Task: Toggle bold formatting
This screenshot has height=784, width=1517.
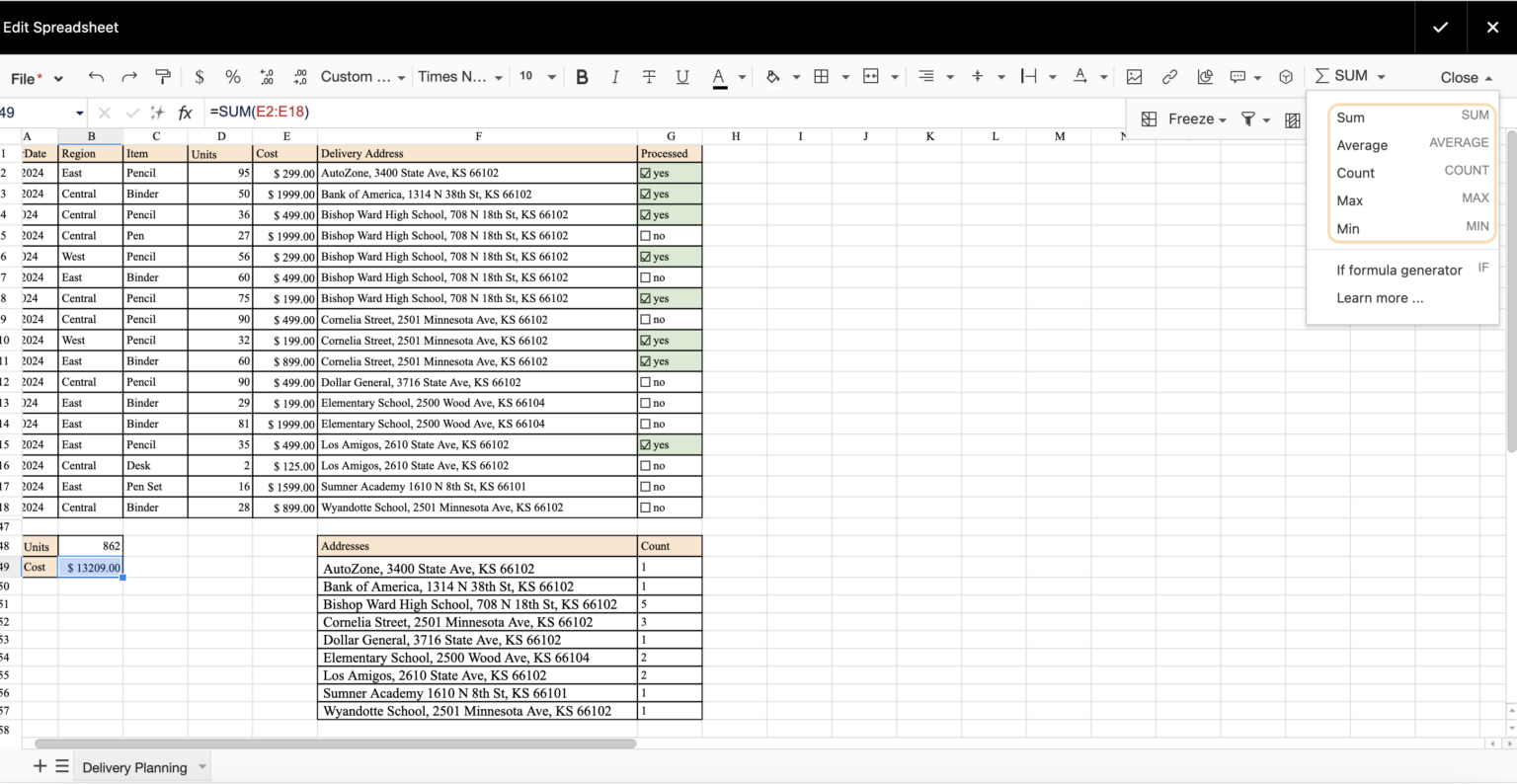Action: point(582,76)
